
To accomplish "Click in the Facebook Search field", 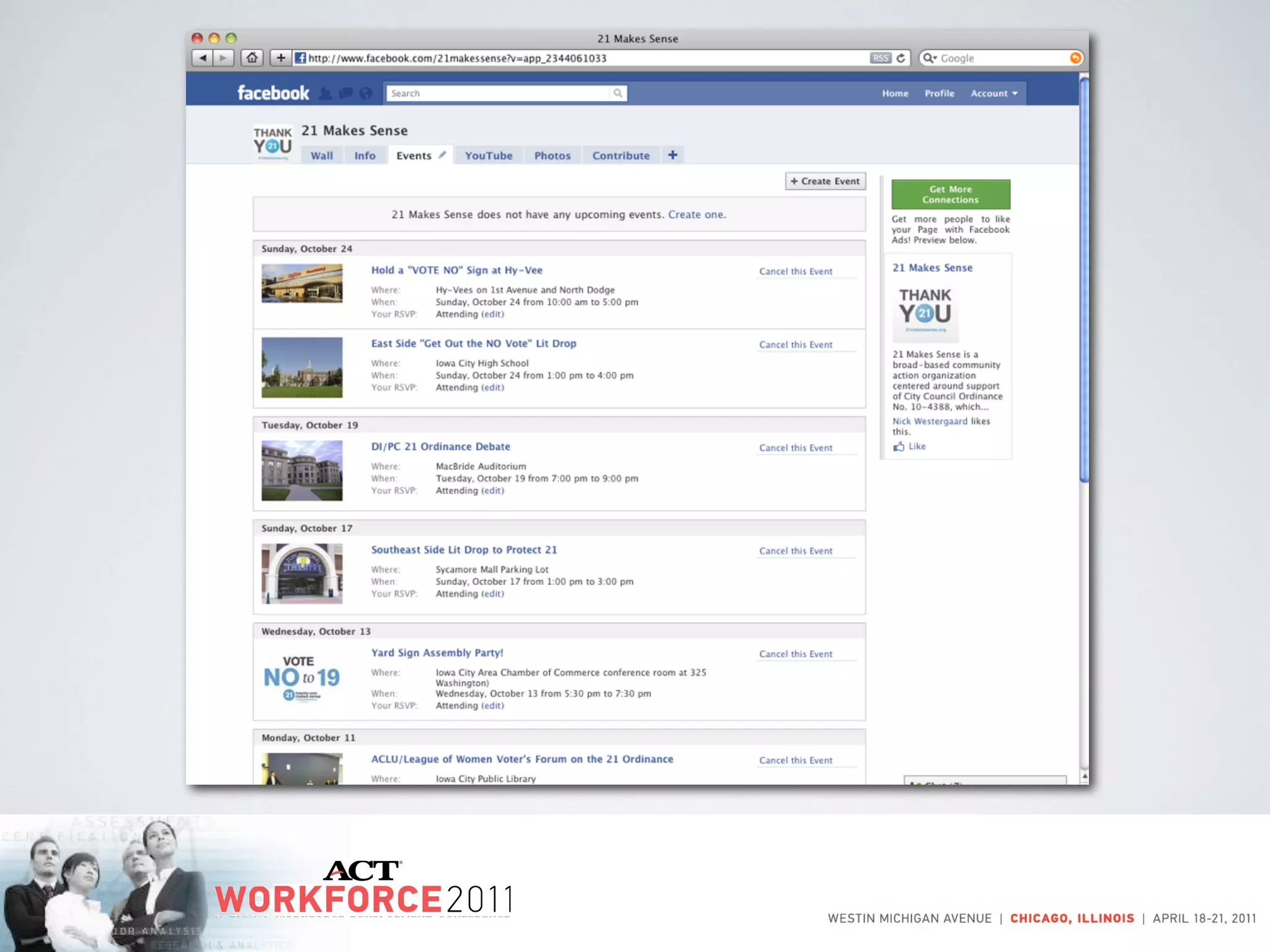I will [x=498, y=93].
